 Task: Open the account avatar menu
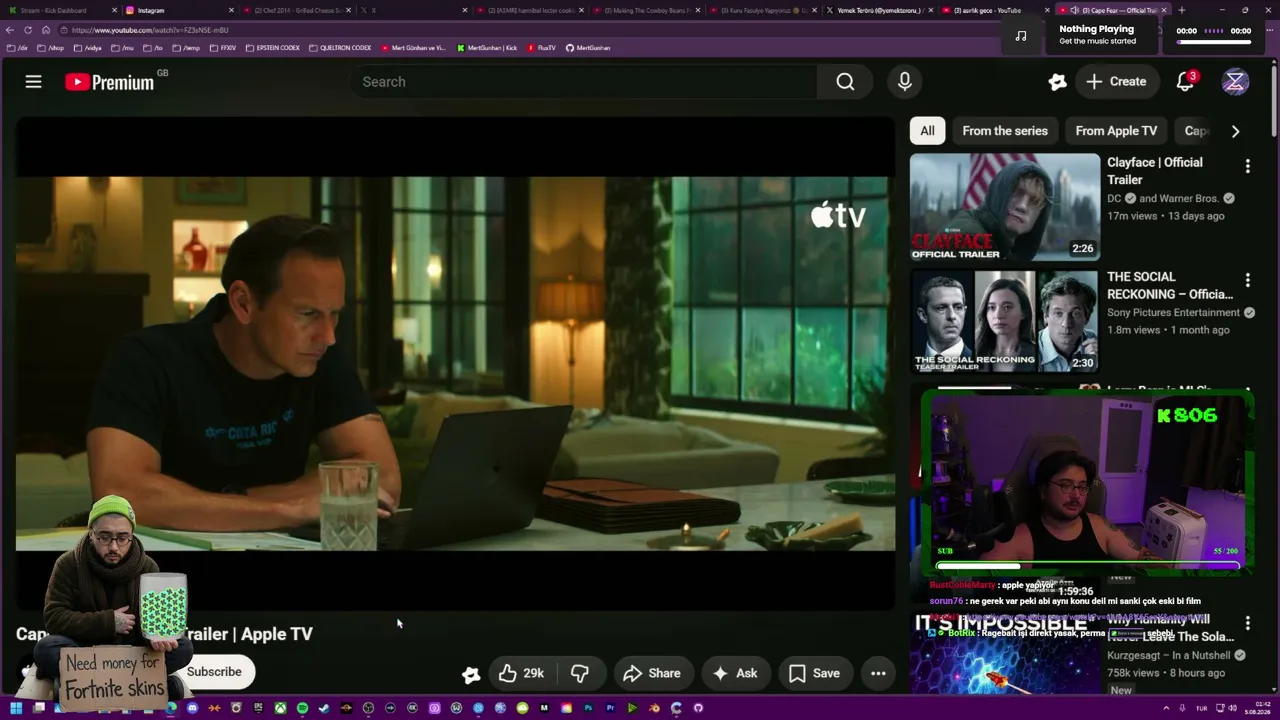1235,82
